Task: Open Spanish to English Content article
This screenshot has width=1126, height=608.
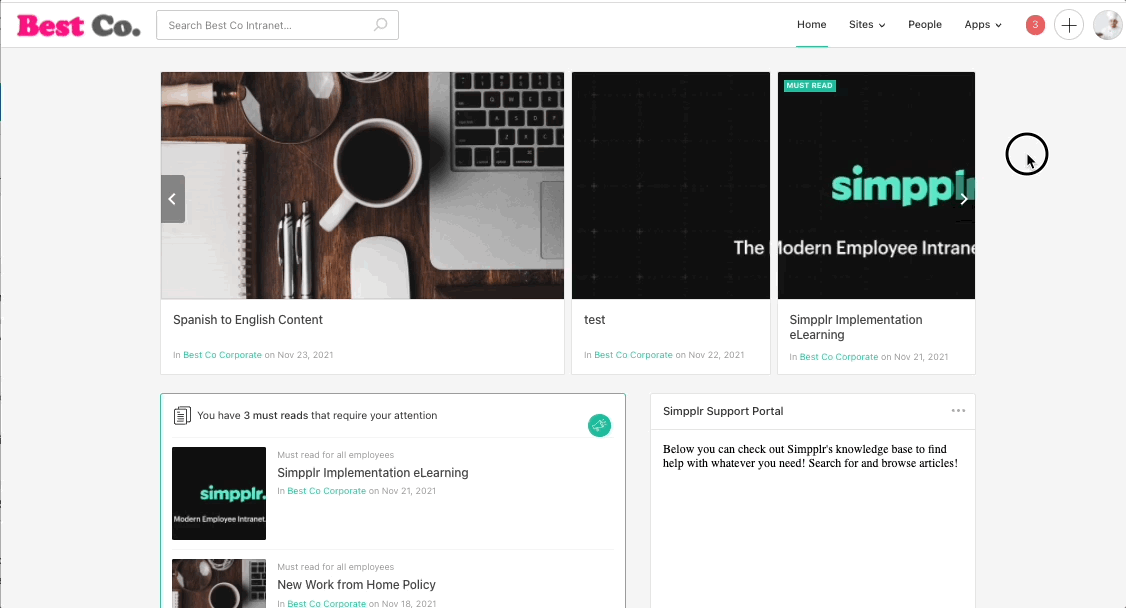Action: (x=248, y=319)
